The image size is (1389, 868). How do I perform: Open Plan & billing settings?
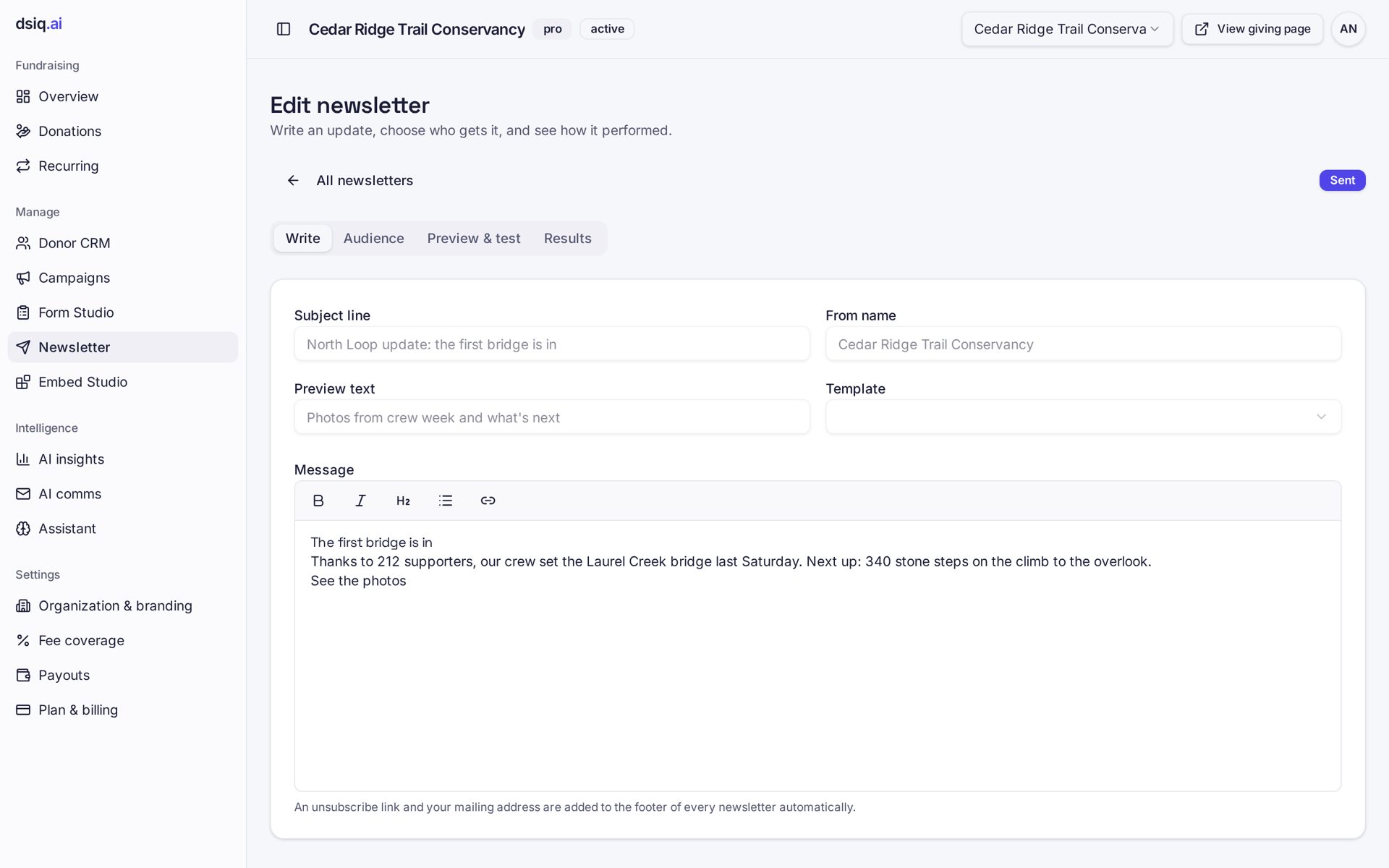coord(123,710)
